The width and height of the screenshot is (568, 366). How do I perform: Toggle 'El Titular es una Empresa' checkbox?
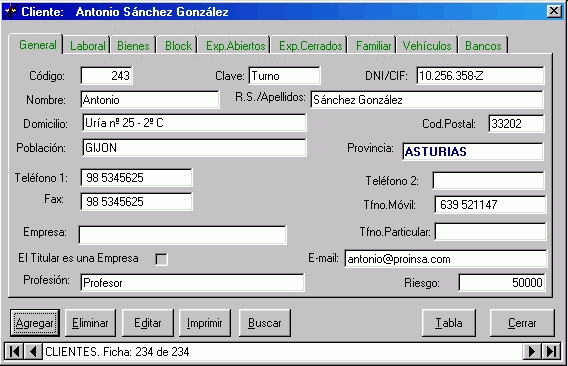[x=161, y=259]
